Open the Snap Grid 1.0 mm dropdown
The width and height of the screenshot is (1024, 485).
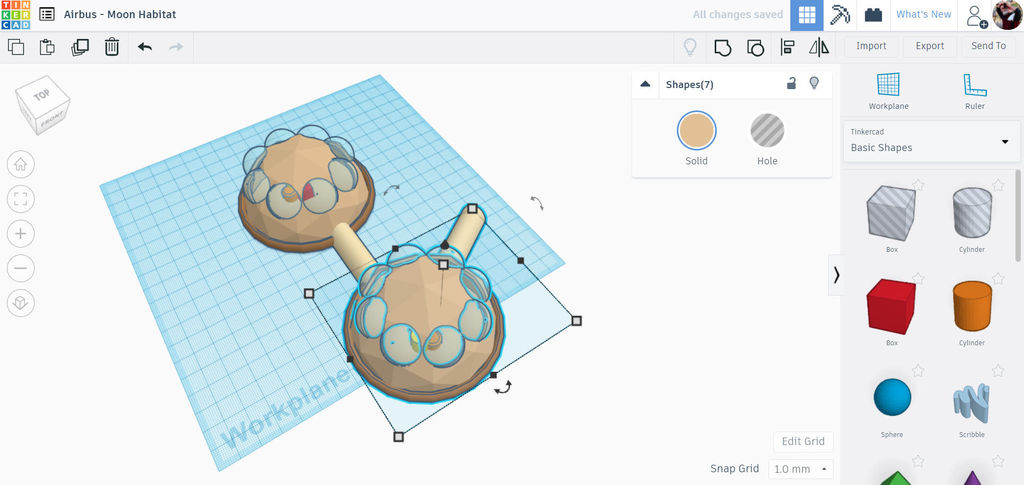point(801,469)
